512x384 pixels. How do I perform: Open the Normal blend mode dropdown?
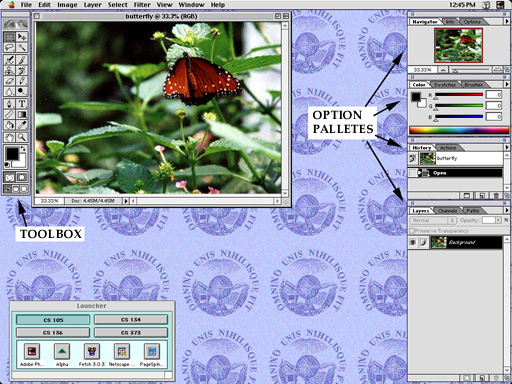click(x=432, y=220)
